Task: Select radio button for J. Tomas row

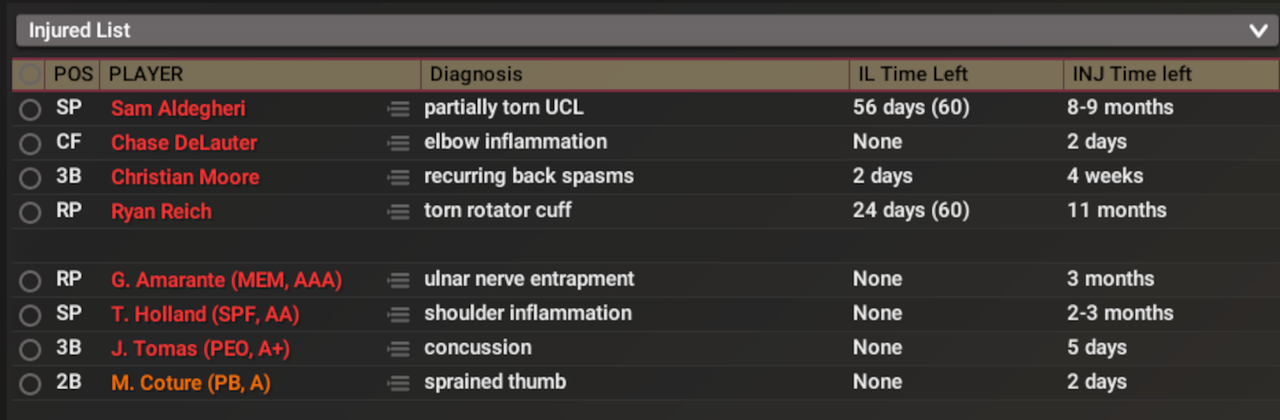Action: [x=30, y=349]
